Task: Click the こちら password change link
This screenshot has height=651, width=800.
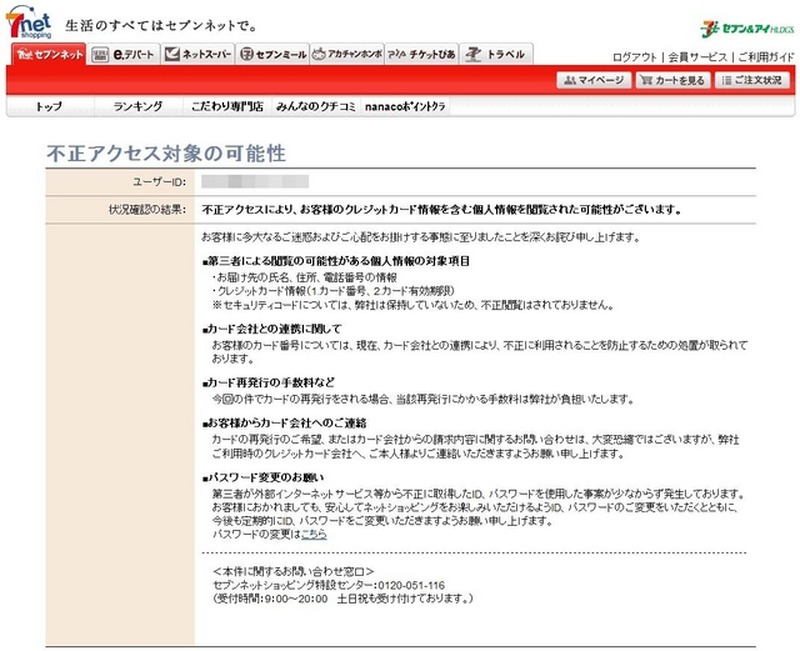Action: coord(313,534)
